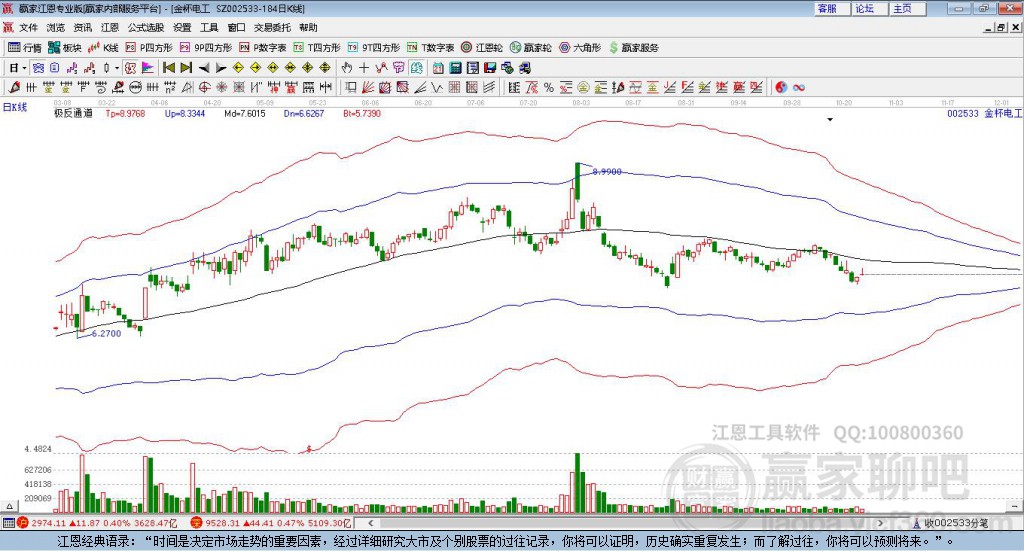The image size is (1024, 551).
Task: Click the yin-yang icon
Action: pos(780,87)
